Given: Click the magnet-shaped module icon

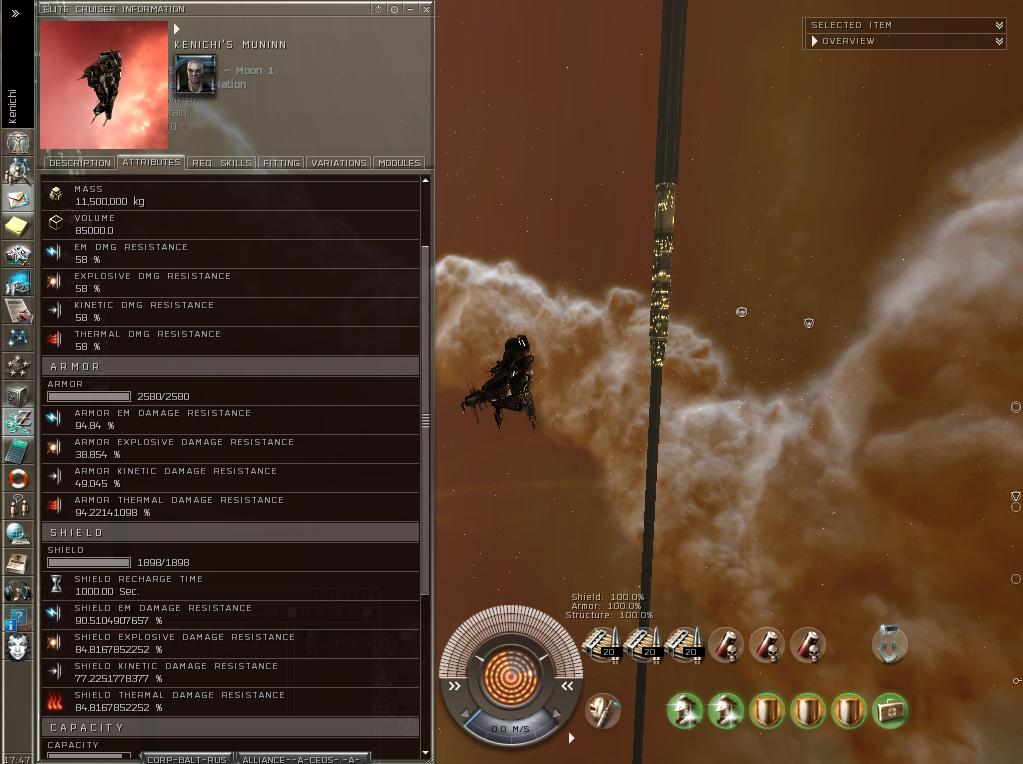Looking at the screenshot, I should (890, 643).
